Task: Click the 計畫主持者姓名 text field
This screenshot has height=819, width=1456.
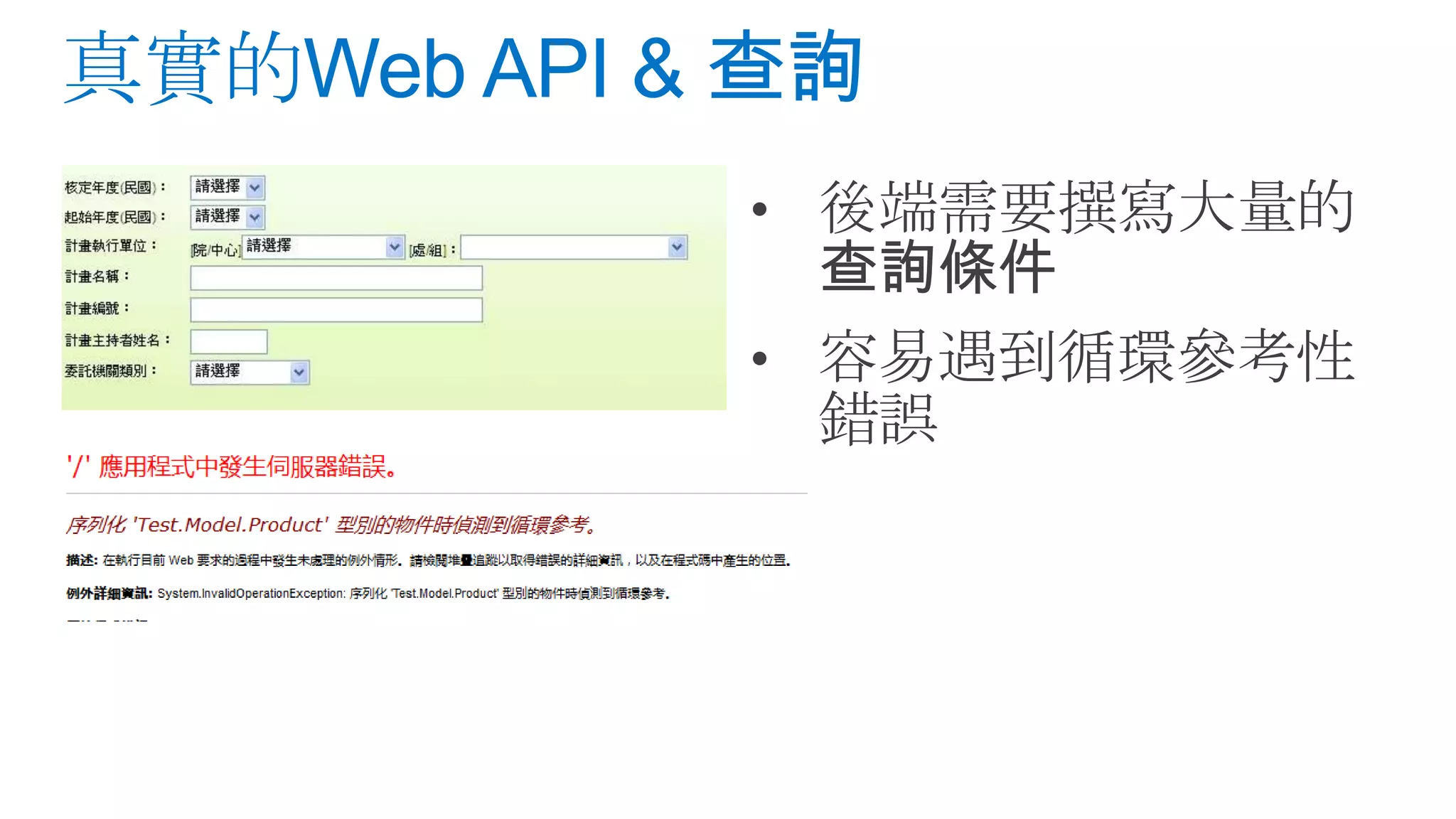Action: 229,341
